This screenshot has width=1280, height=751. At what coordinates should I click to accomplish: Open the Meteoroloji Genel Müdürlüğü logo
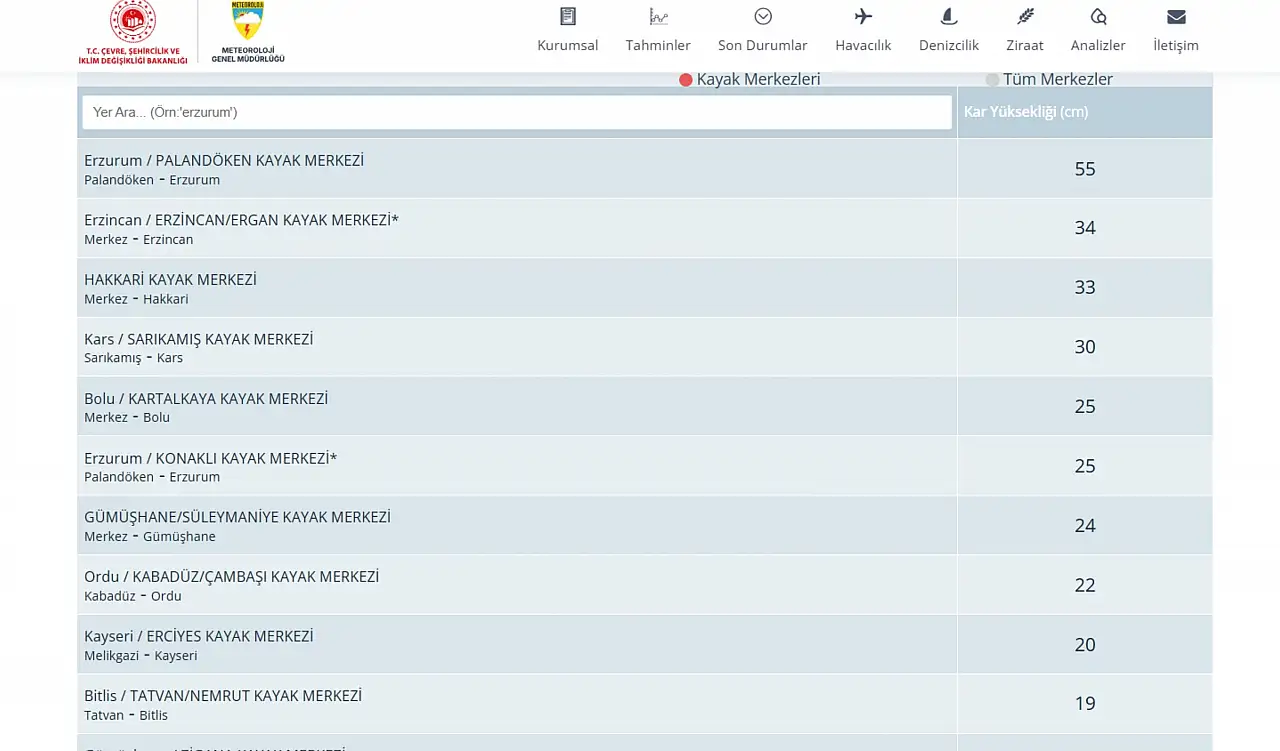[x=247, y=32]
